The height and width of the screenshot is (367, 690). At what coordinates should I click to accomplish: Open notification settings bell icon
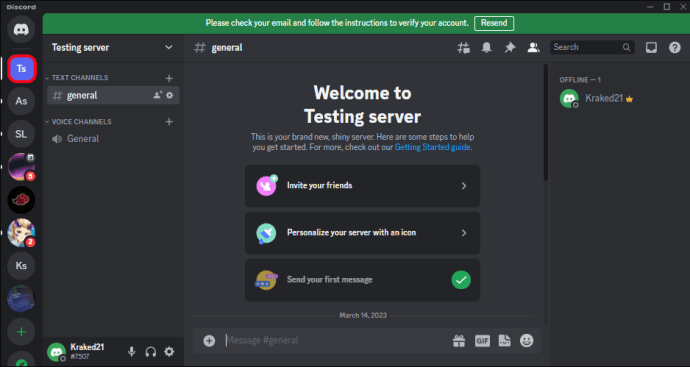coord(486,48)
